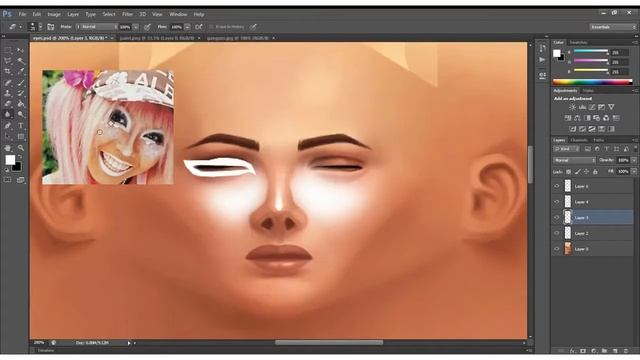Add an Invert adjustment layer

[x=573, y=129]
